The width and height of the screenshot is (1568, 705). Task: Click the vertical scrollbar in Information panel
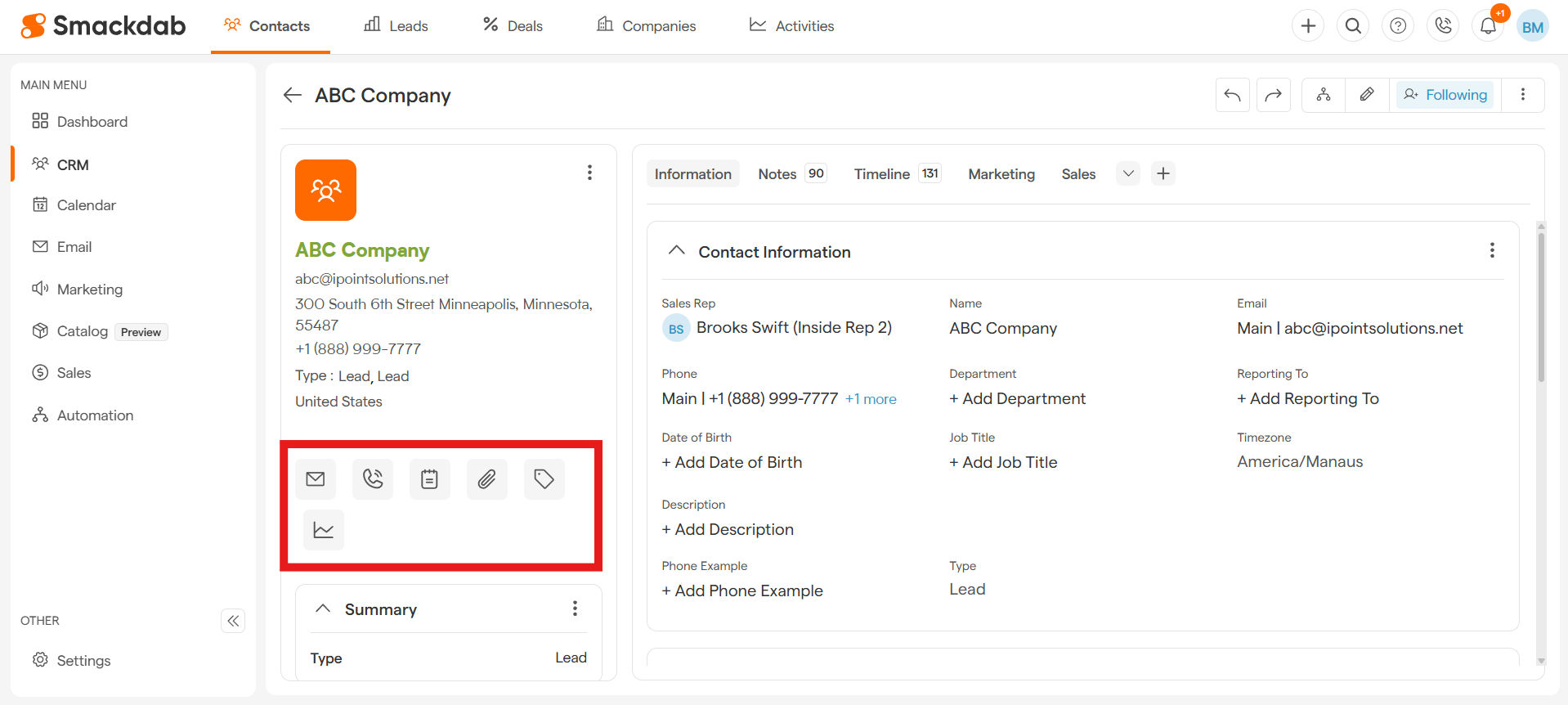click(1541, 311)
